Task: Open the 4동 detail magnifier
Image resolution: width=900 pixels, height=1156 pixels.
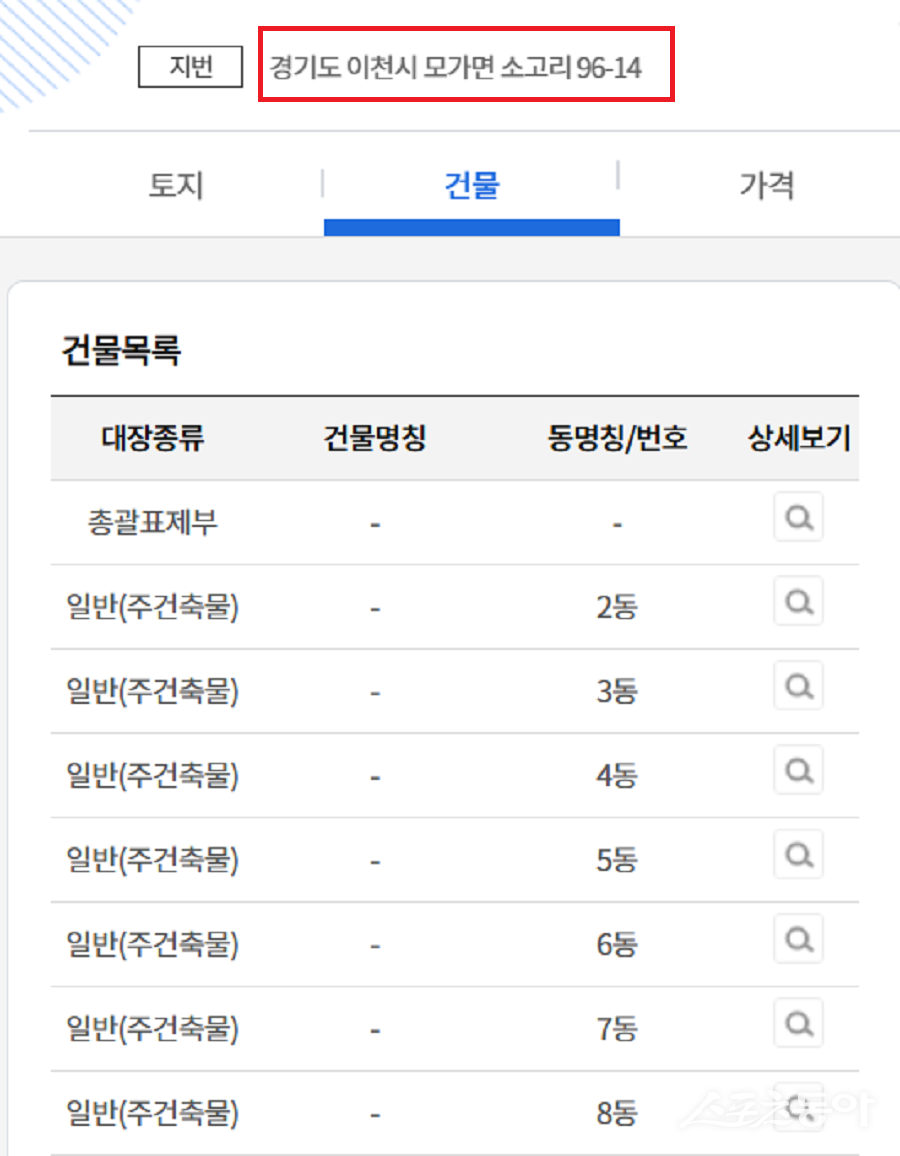Action: (x=798, y=771)
